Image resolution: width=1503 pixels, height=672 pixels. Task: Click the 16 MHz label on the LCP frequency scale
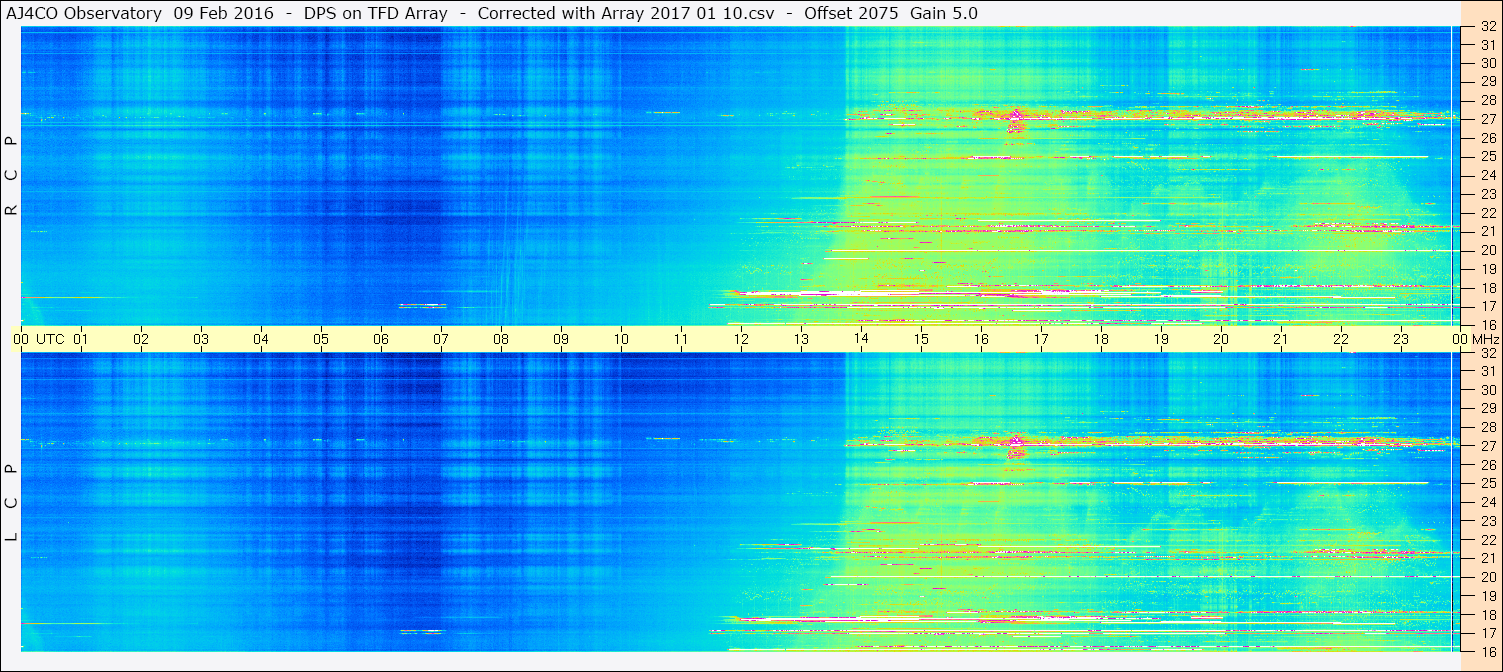click(1487, 651)
